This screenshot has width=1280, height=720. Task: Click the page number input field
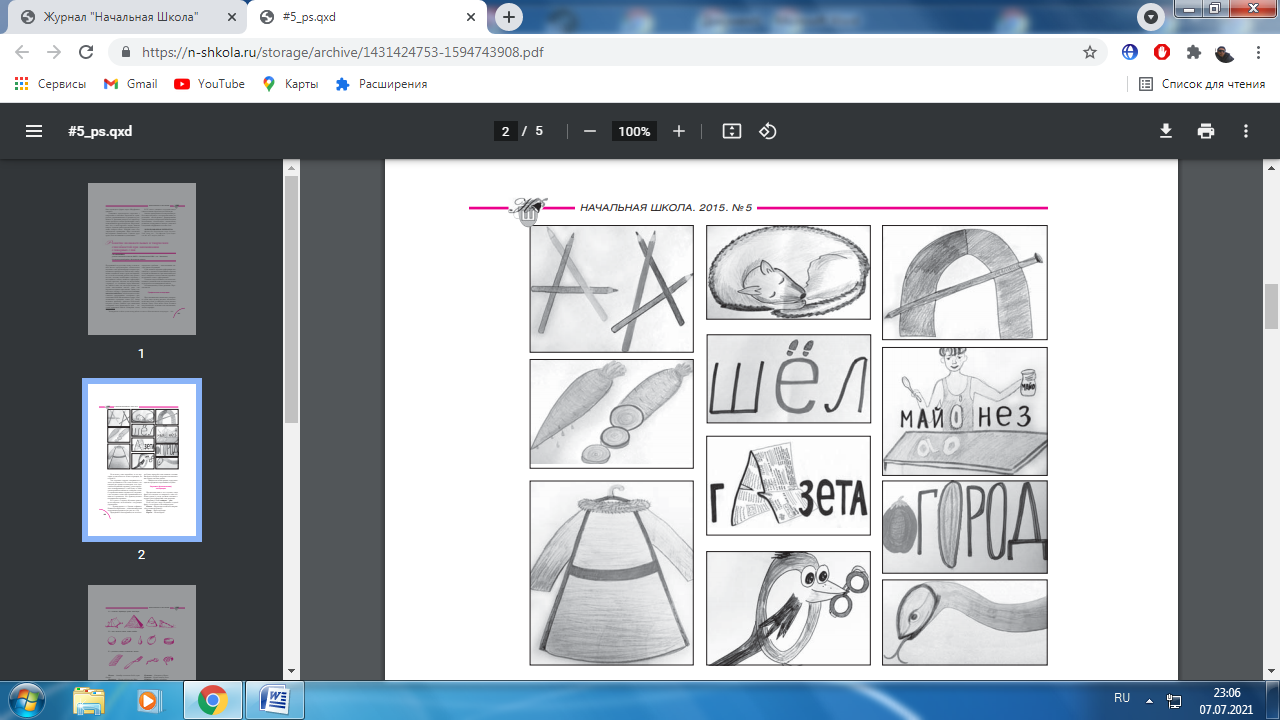click(x=506, y=131)
